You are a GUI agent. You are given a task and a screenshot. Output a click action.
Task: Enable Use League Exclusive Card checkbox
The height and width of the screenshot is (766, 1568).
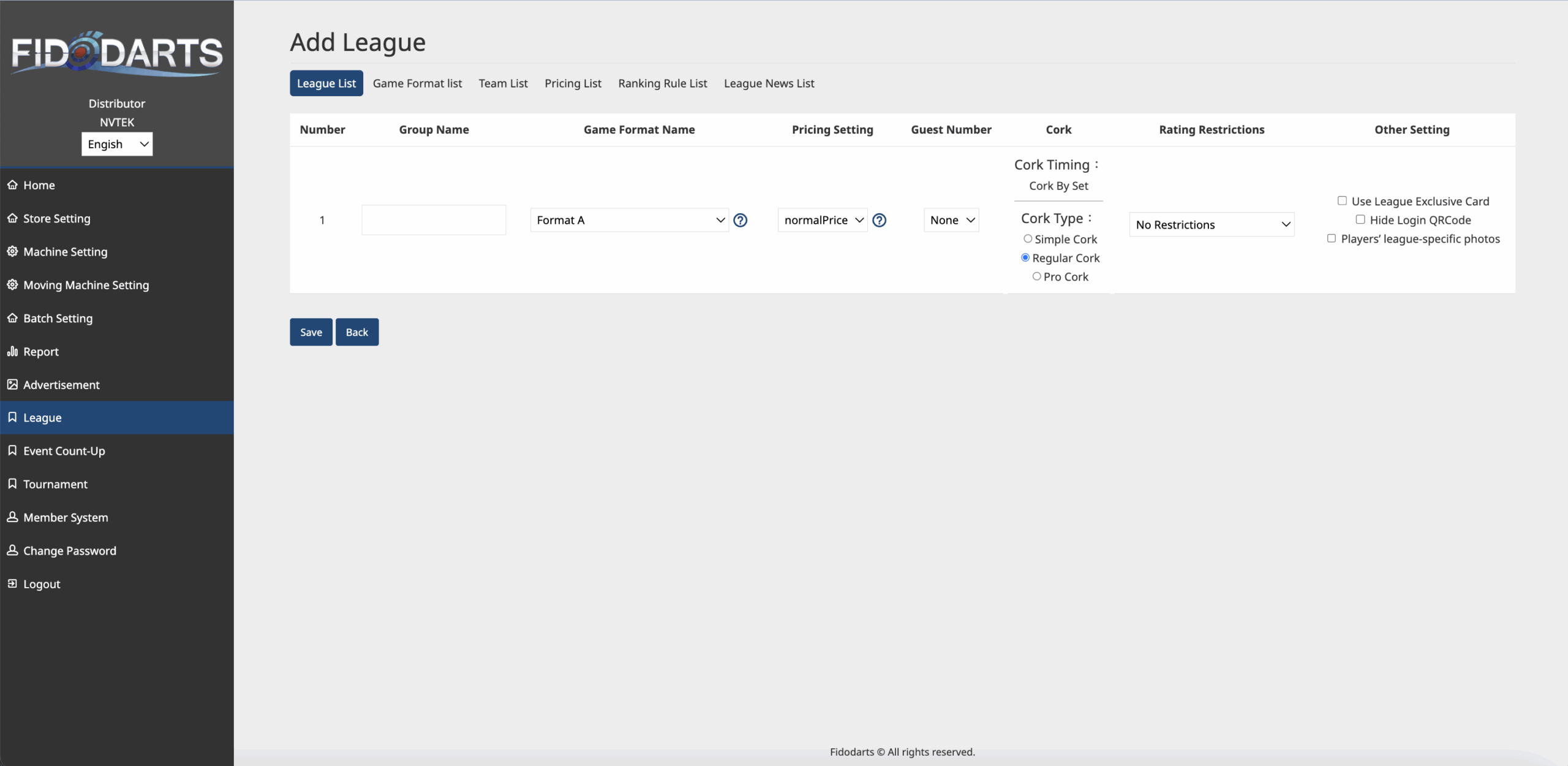tap(1342, 201)
